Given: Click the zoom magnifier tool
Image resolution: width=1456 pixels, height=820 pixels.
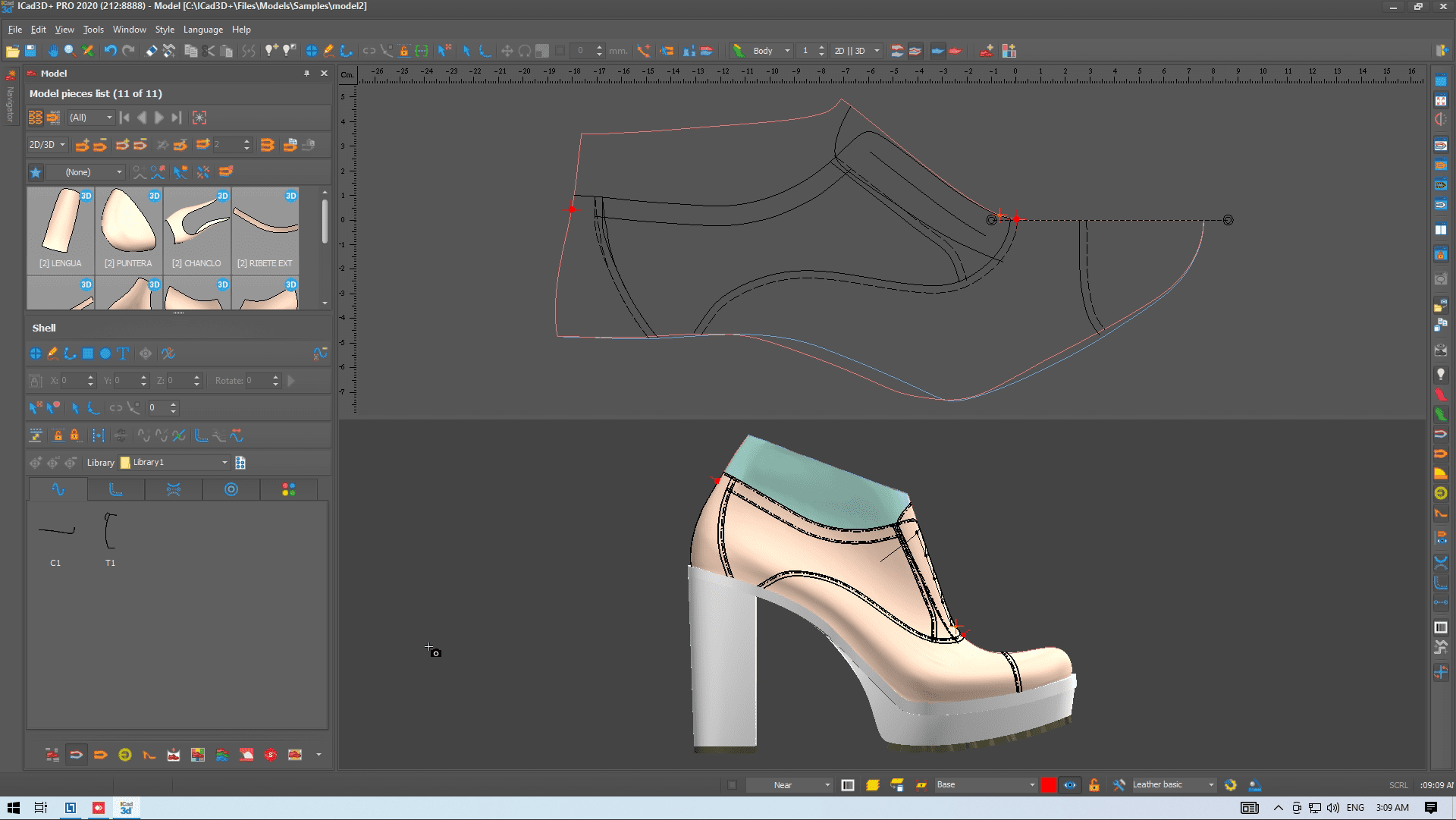Looking at the screenshot, I should tap(70, 51).
